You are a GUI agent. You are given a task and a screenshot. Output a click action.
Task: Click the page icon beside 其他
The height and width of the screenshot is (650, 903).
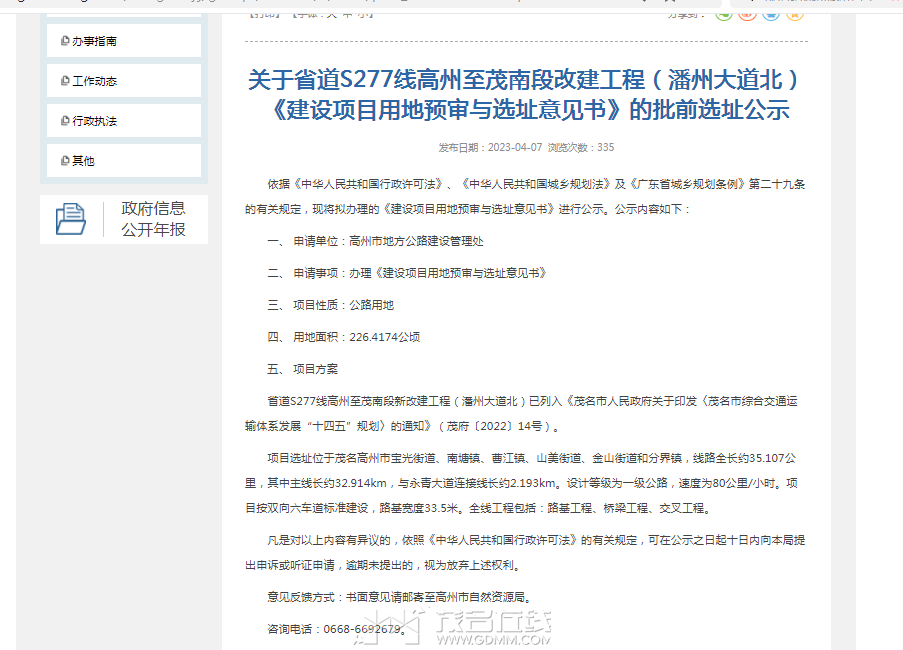point(65,161)
